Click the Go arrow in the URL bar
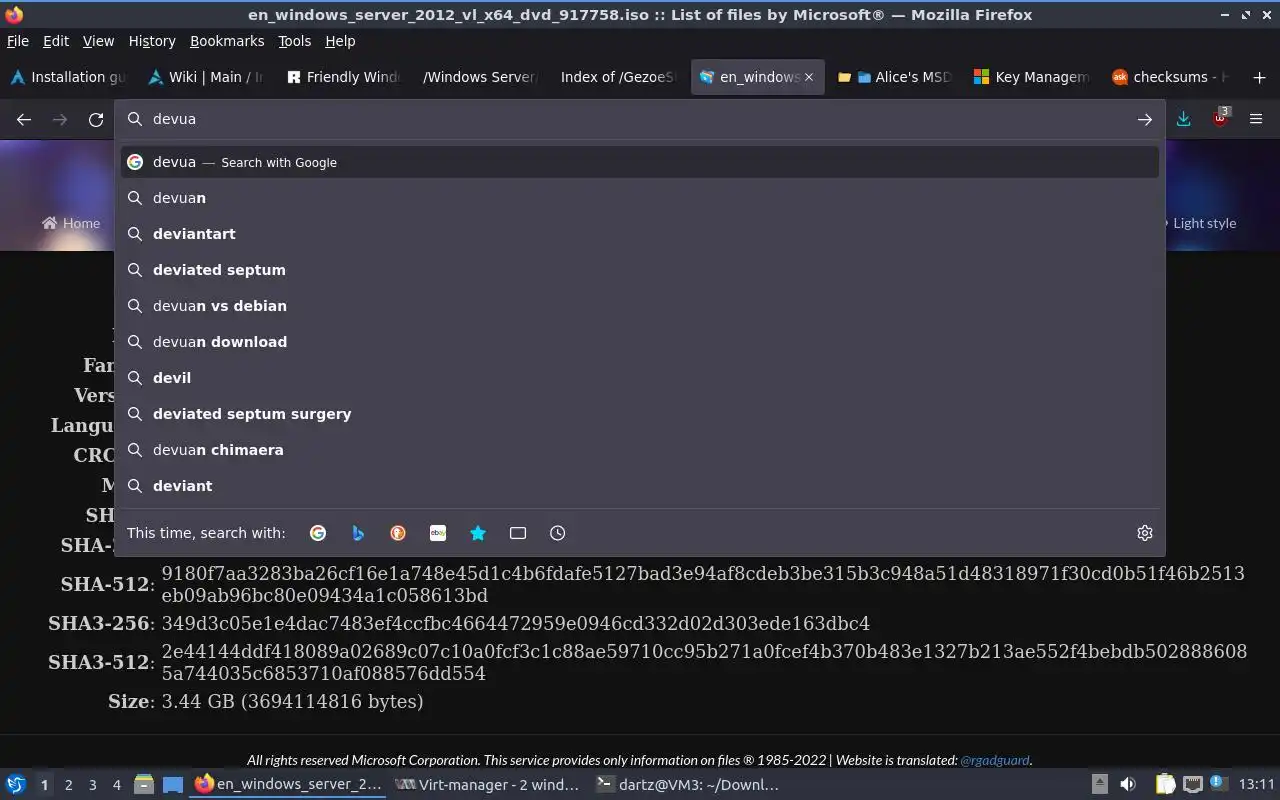1280x800 pixels. pos(1144,119)
